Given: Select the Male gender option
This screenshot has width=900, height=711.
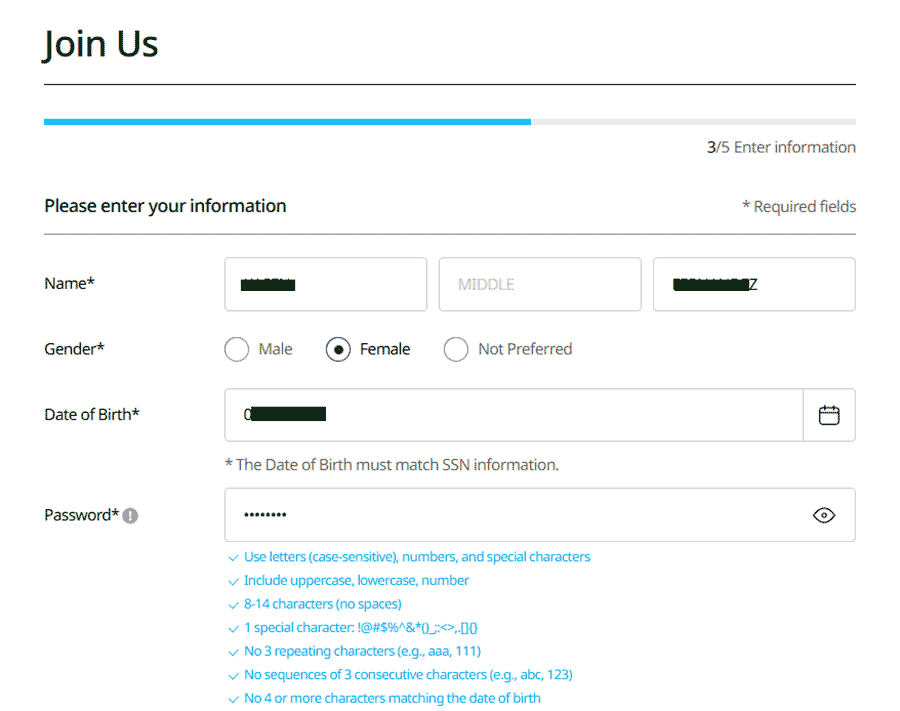Looking at the screenshot, I should tap(236, 349).
